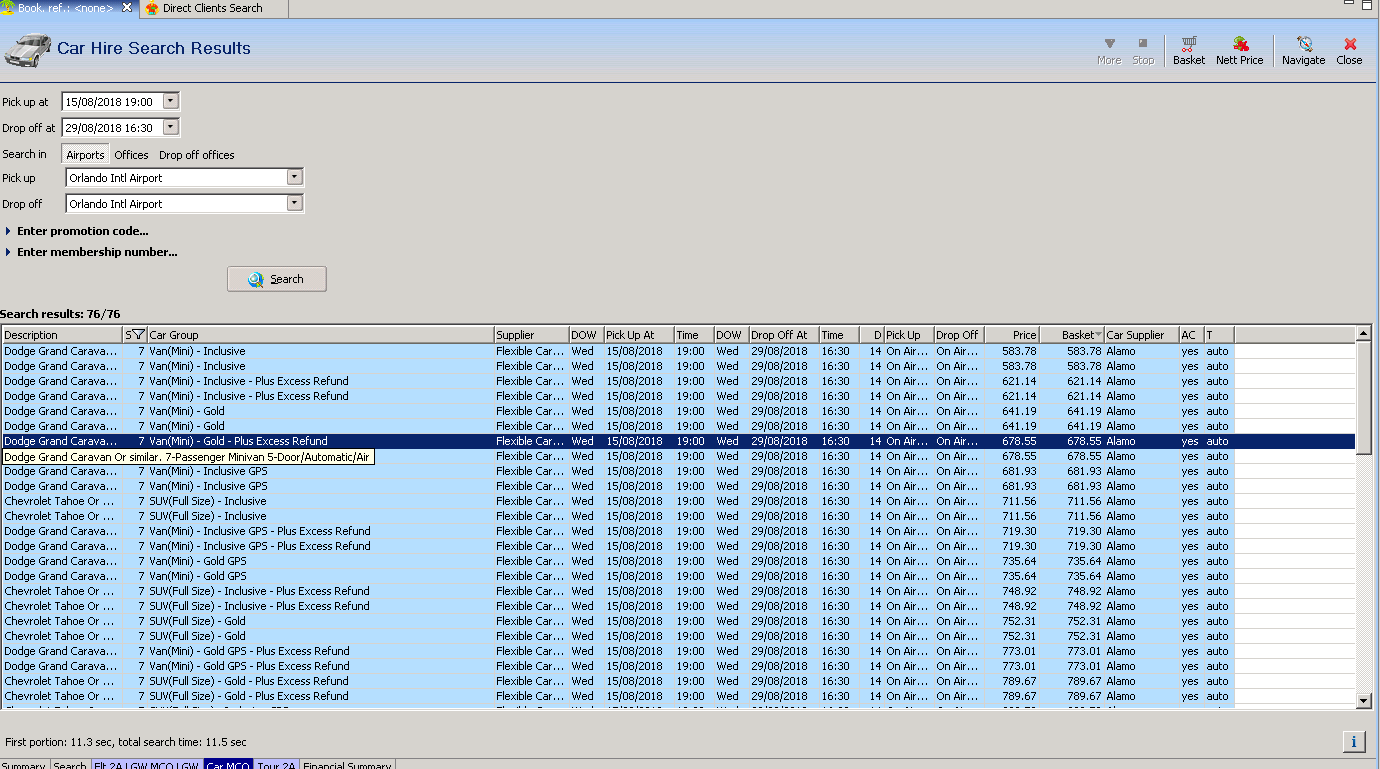Maximize the panel using top-right icon

1367,5
